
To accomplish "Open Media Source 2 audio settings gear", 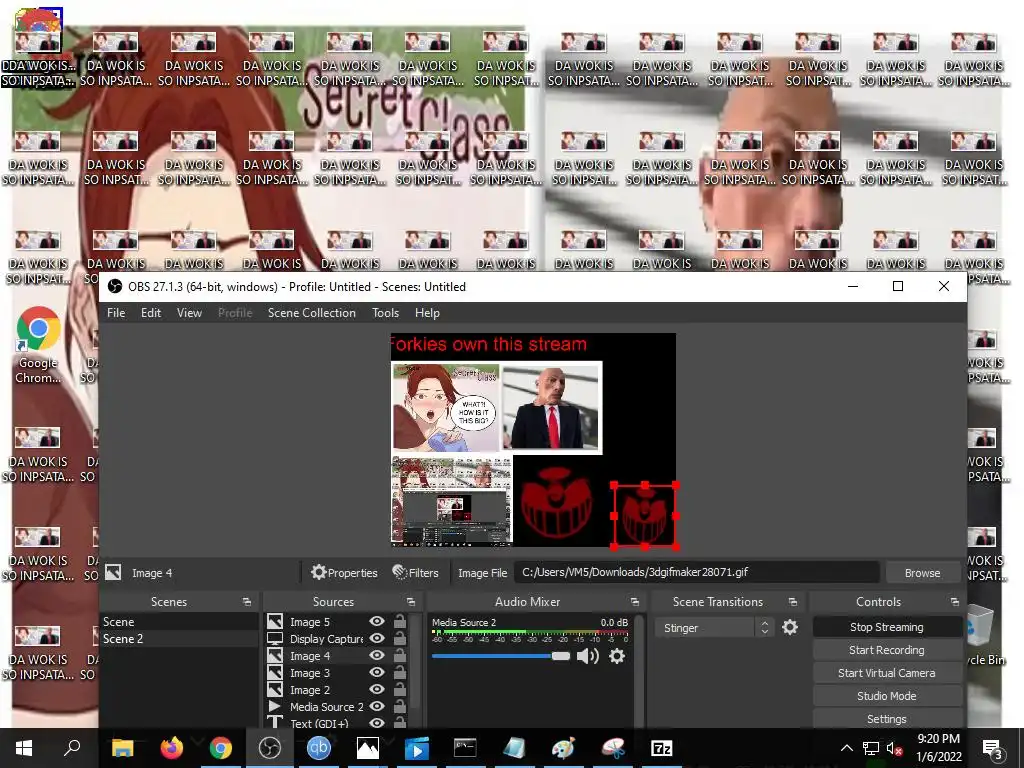I will (x=617, y=656).
